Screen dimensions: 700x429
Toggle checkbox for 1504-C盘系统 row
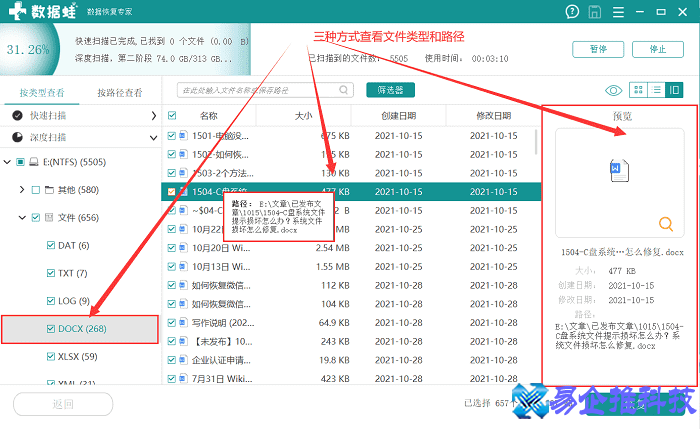(x=171, y=192)
